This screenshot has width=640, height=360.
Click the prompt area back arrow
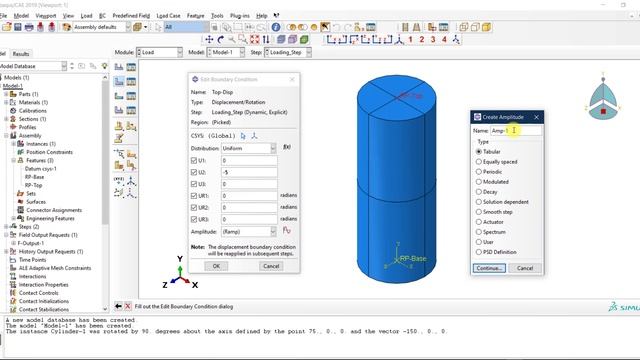[118, 306]
